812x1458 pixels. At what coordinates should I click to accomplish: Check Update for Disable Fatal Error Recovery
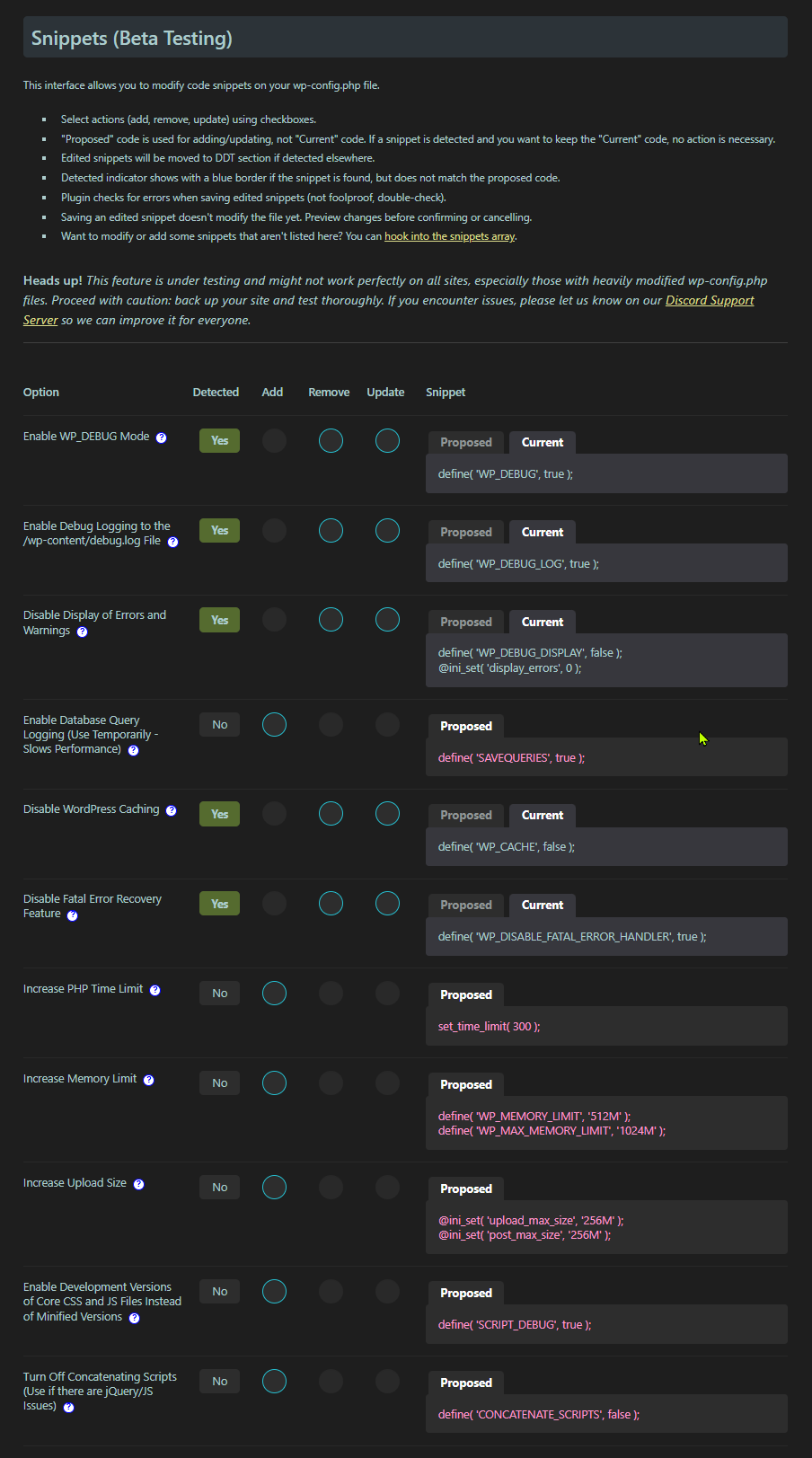point(387,903)
